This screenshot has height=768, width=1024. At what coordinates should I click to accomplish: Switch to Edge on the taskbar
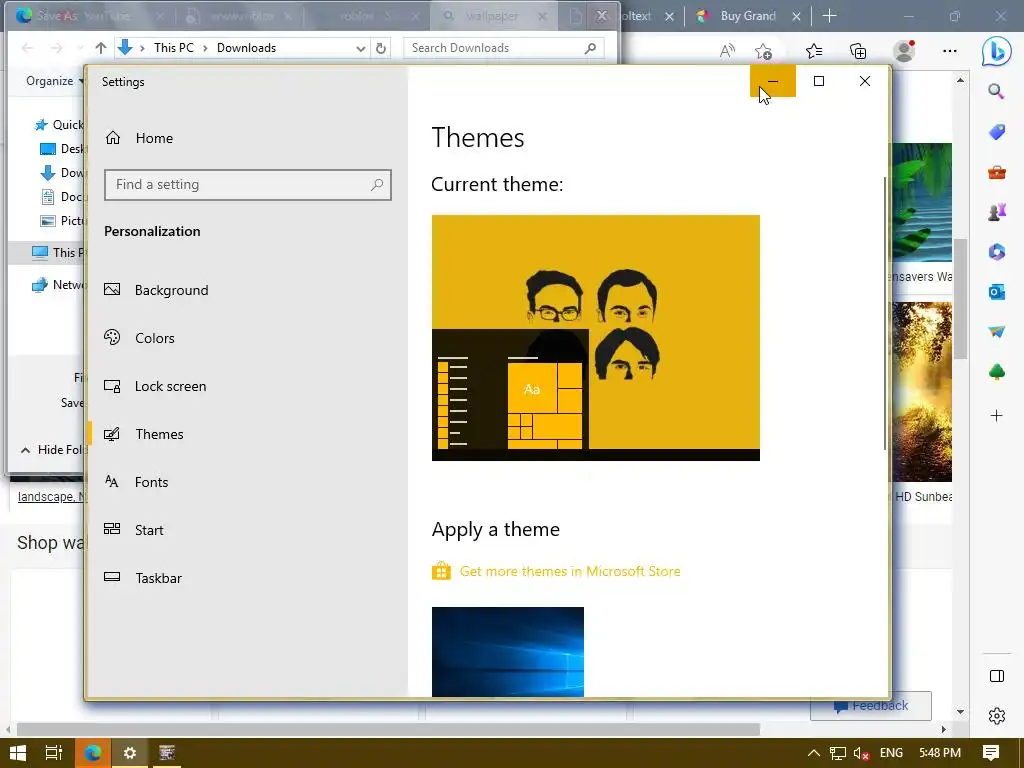click(x=93, y=753)
